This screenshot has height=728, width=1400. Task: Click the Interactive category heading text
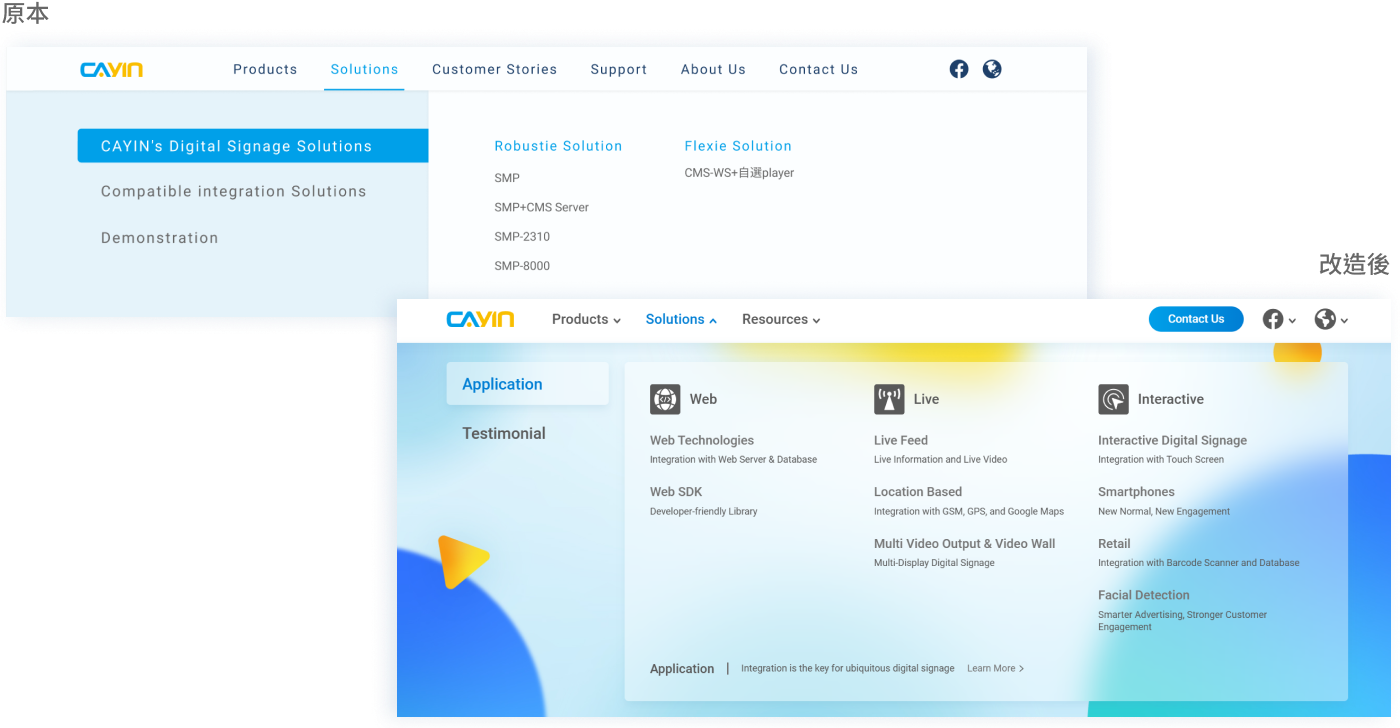pos(1170,399)
